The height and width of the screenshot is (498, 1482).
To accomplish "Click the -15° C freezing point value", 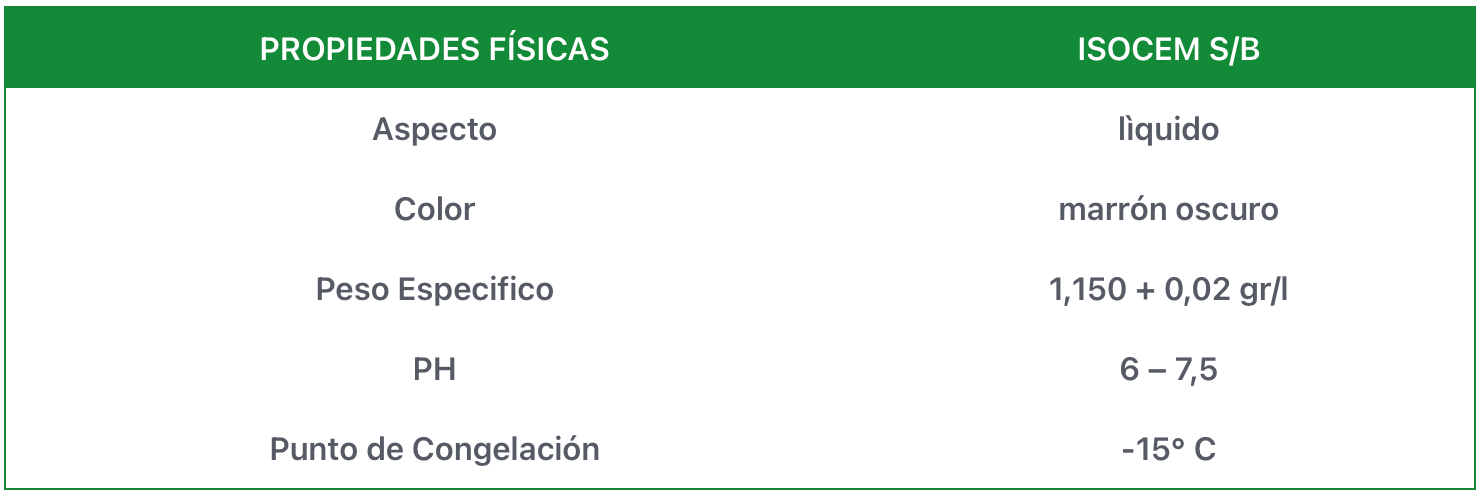I will pos(1168,450).
